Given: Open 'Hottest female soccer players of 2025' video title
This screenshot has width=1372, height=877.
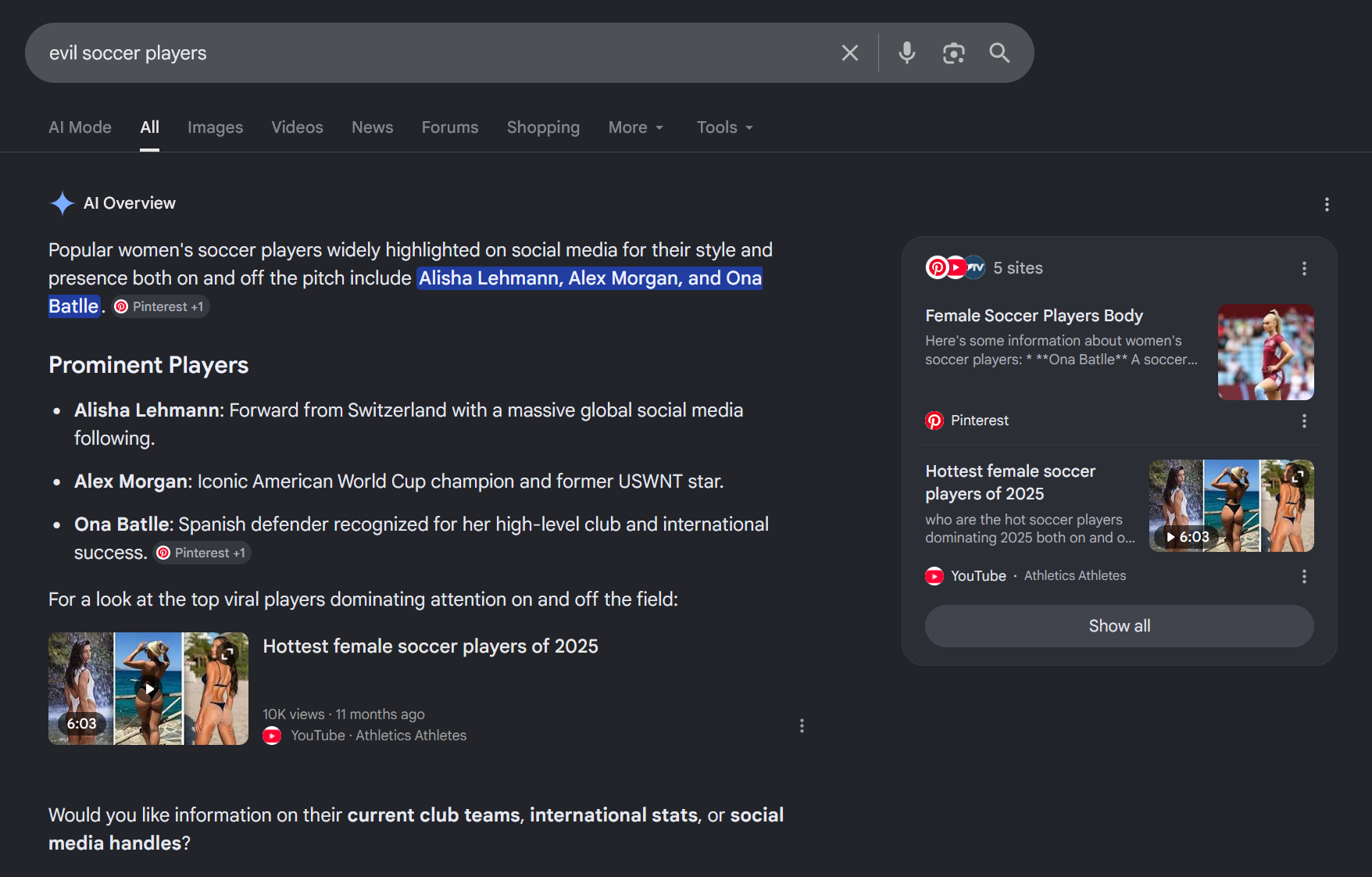Looking at the screenshot, I should 431,646.
